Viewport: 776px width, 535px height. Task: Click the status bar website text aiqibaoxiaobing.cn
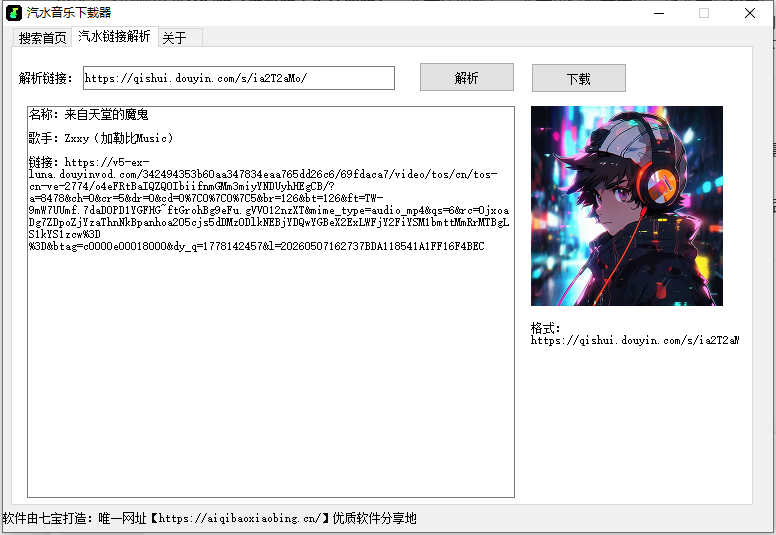[240, 518]
